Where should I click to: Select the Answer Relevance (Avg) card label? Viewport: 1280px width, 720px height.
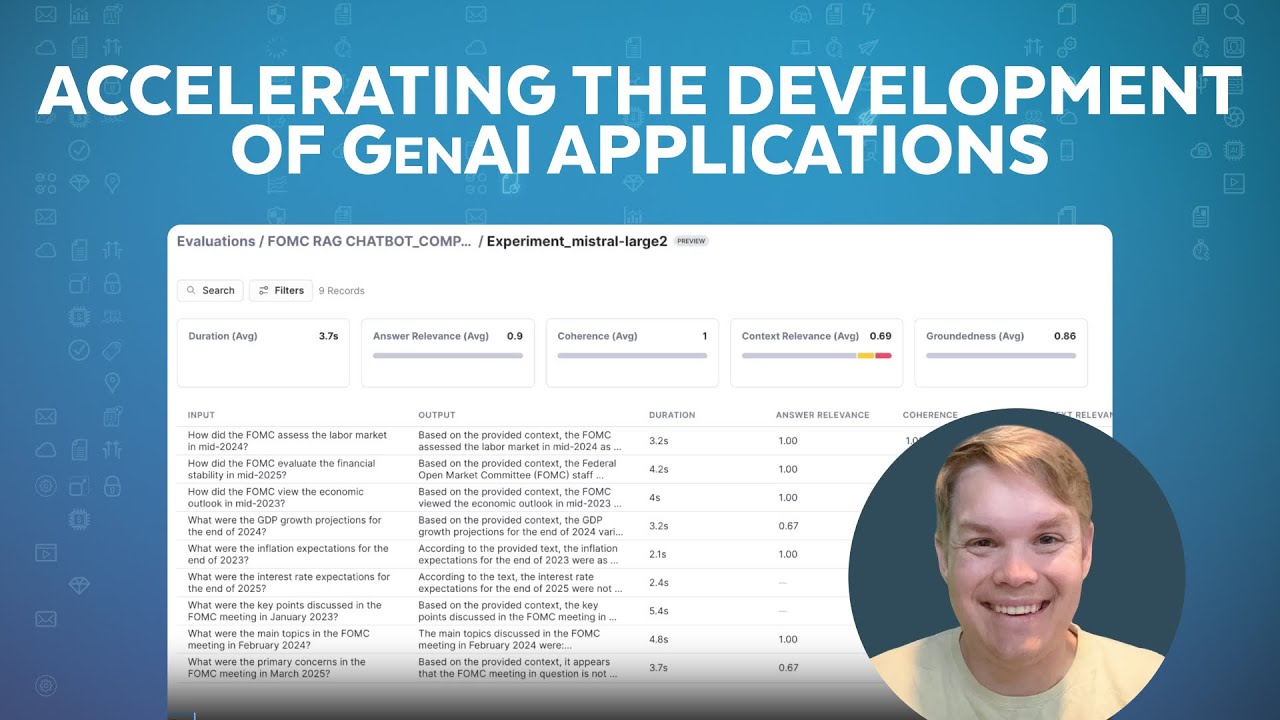tap(431, 336)
